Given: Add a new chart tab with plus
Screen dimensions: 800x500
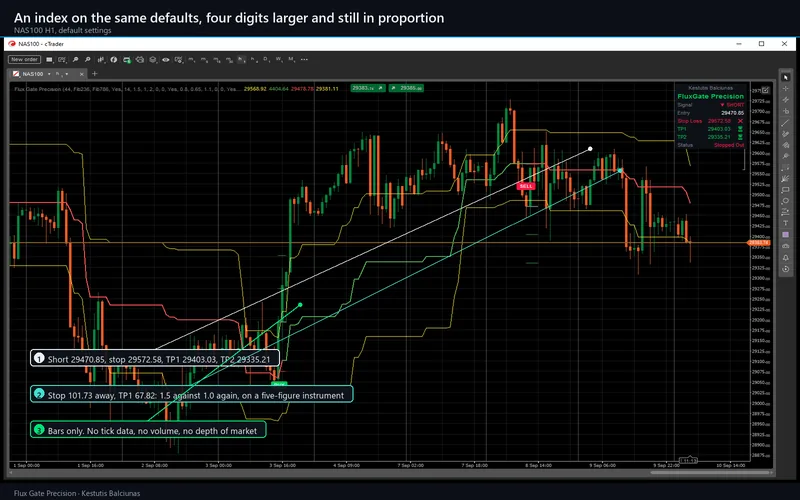Looking at the screenshot, I should 94,74.
